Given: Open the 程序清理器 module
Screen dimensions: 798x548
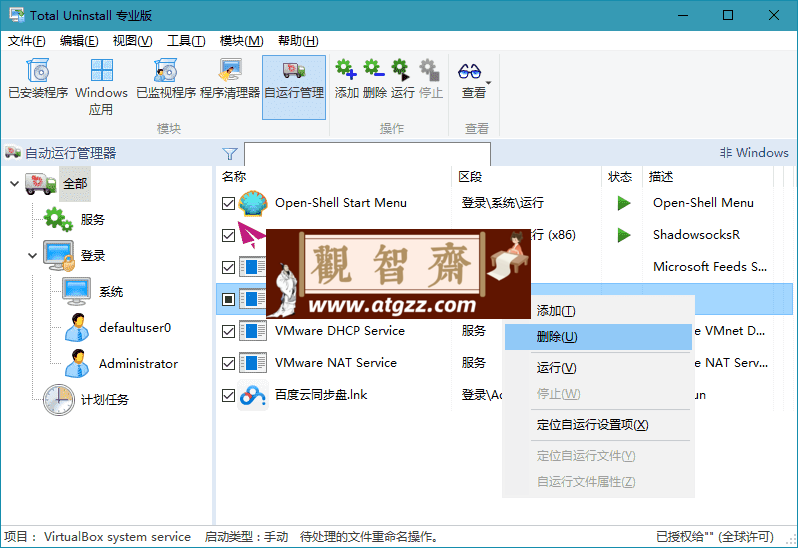Looking at the screenshot, I should 230,79.
